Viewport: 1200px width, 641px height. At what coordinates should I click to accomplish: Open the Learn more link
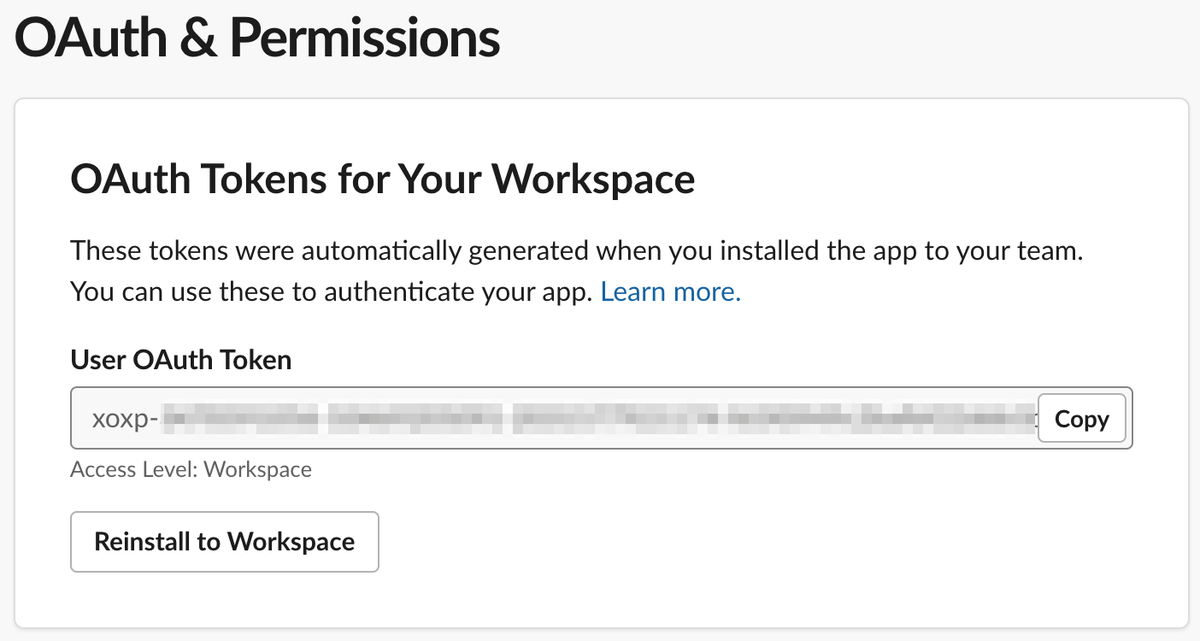coord(670,293)
